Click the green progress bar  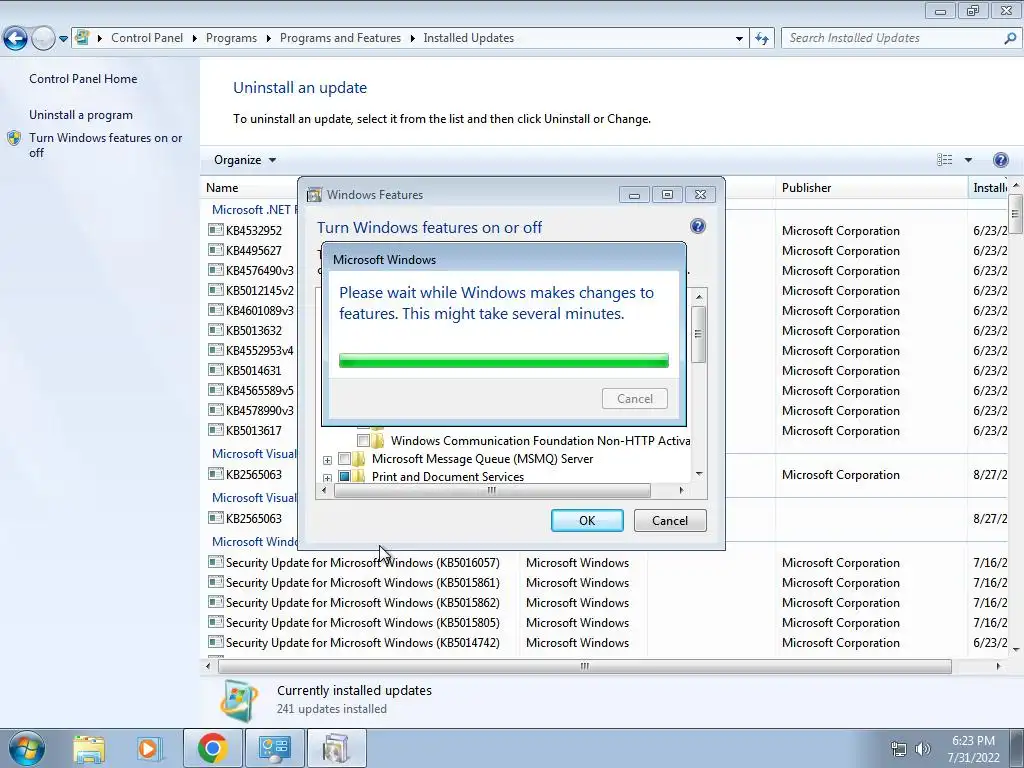(504, 360)
